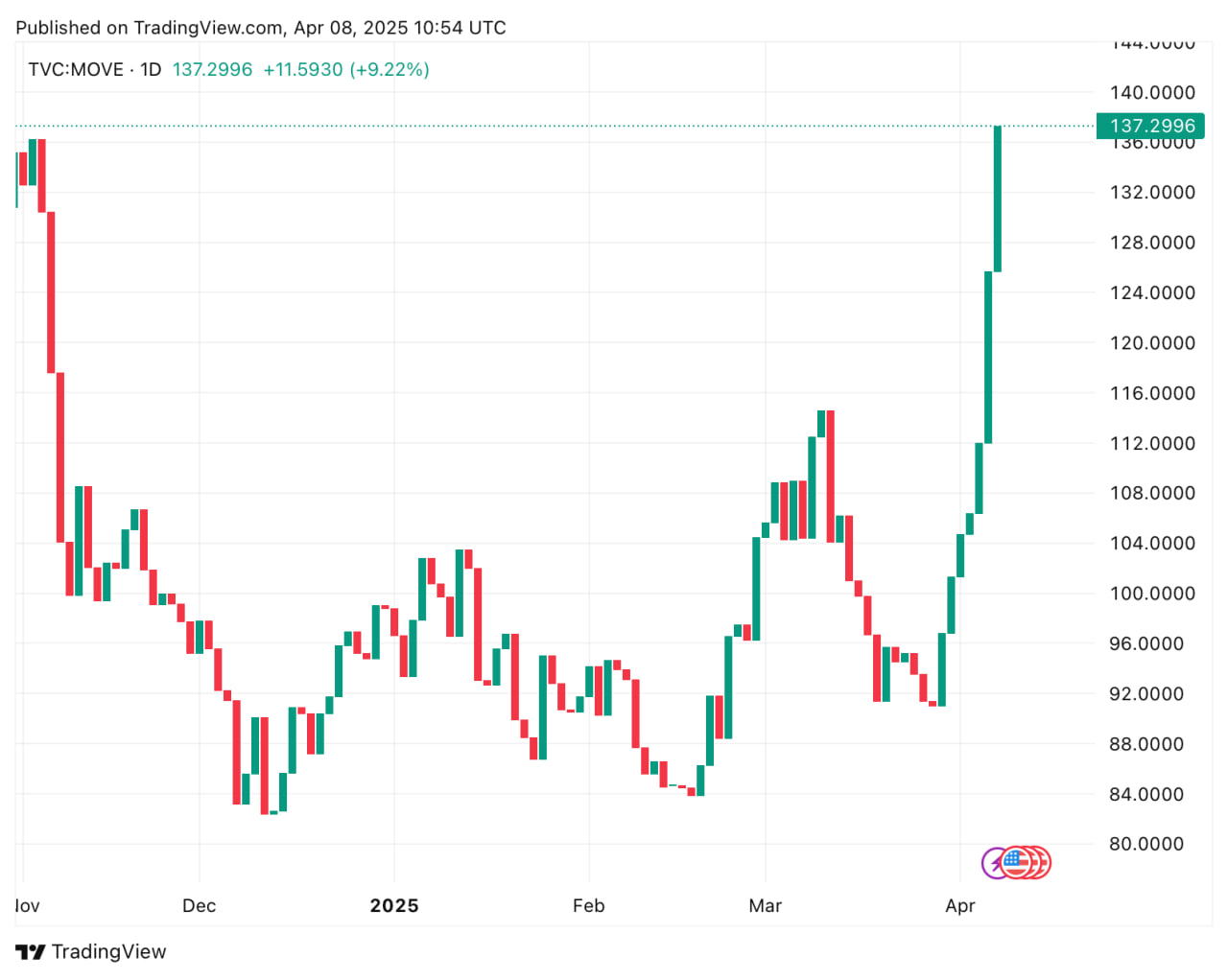
Task: Select the Dec marker on time axis
Action: pyautogui.click(x=200, y=906)
